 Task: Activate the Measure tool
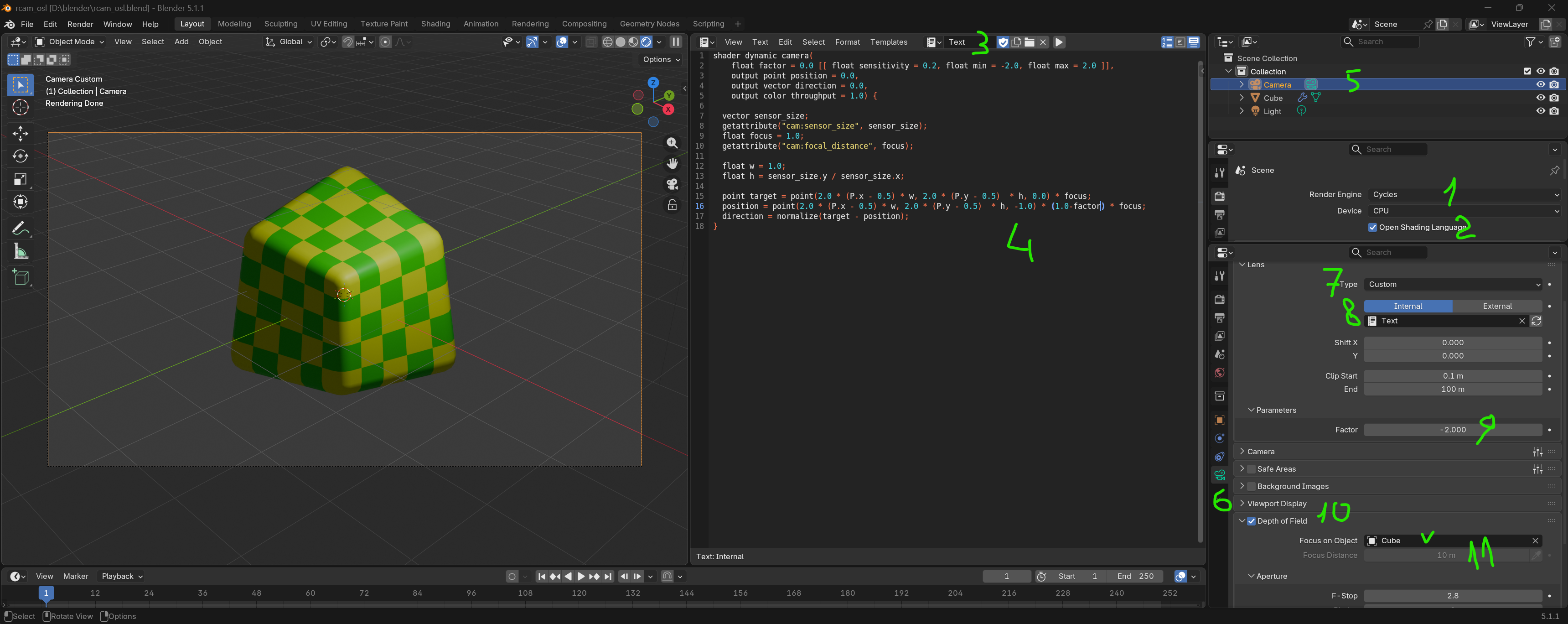(20, 251)
